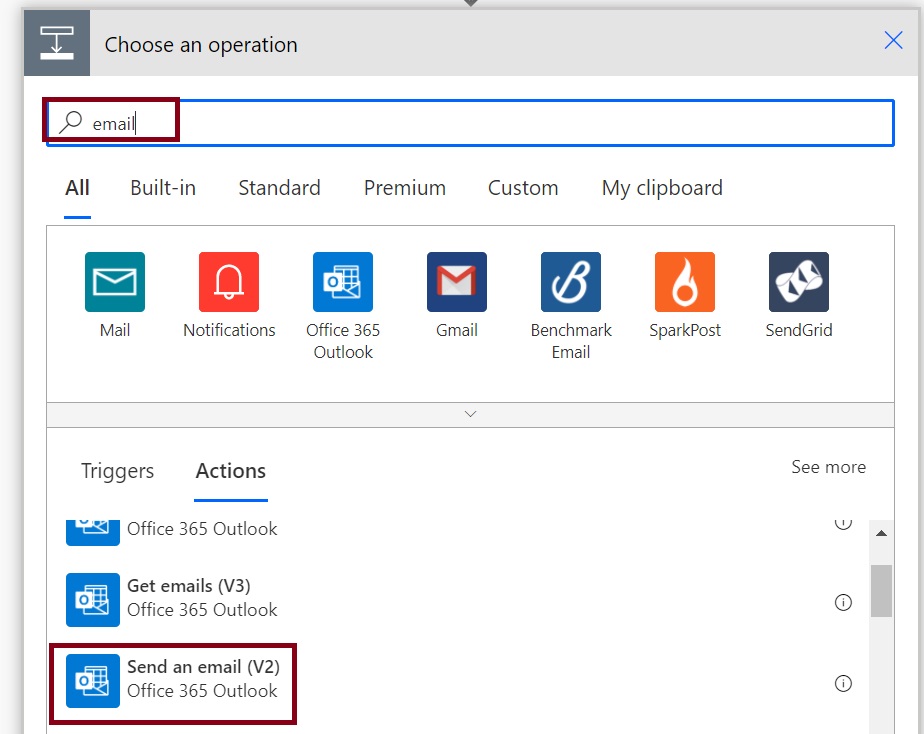Image resolution: width=924 pixels, height=734 pixels.
Task: Show the Custom connectors tab
Action: click(523, 188)
